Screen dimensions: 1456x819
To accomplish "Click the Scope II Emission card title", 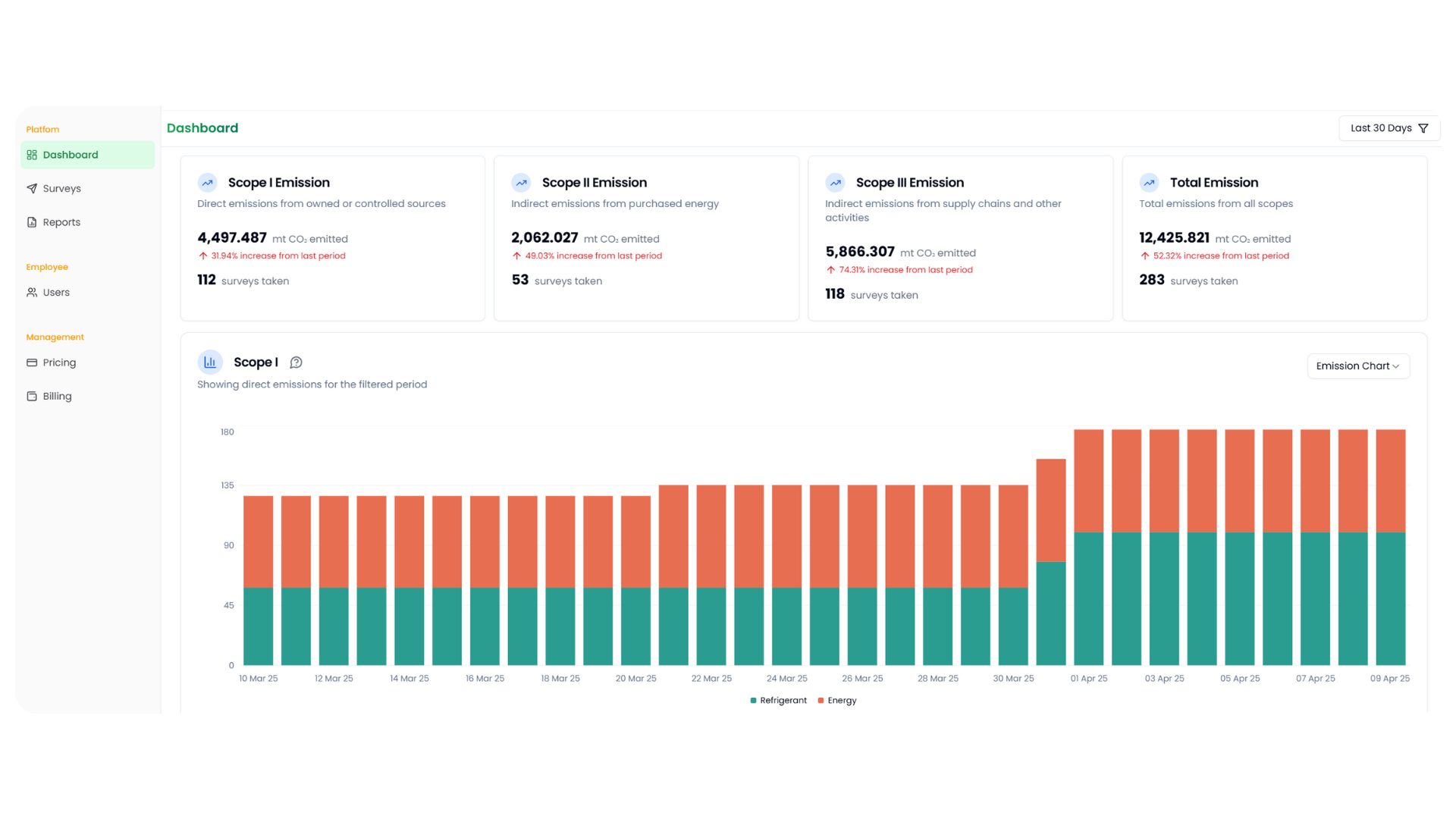I will [594, 183].
